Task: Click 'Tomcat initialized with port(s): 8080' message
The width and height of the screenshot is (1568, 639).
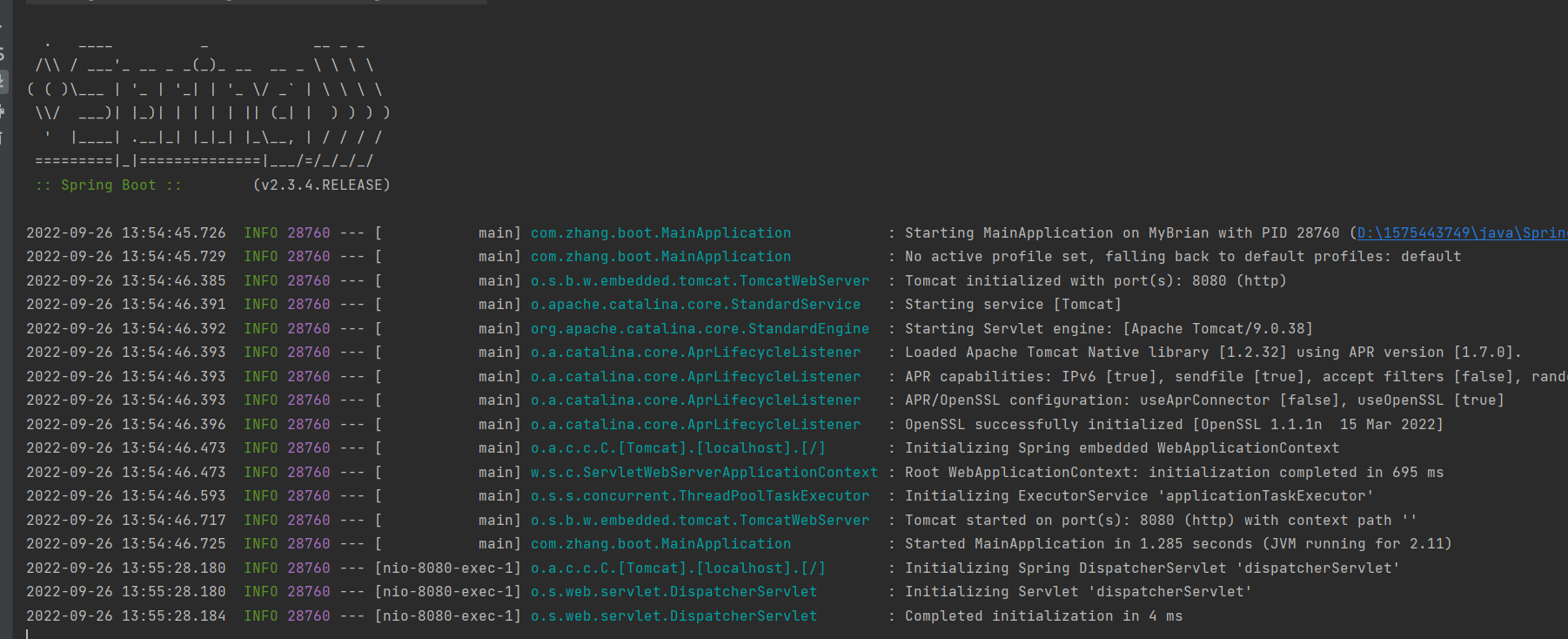Action: [x=1096, y=281]
